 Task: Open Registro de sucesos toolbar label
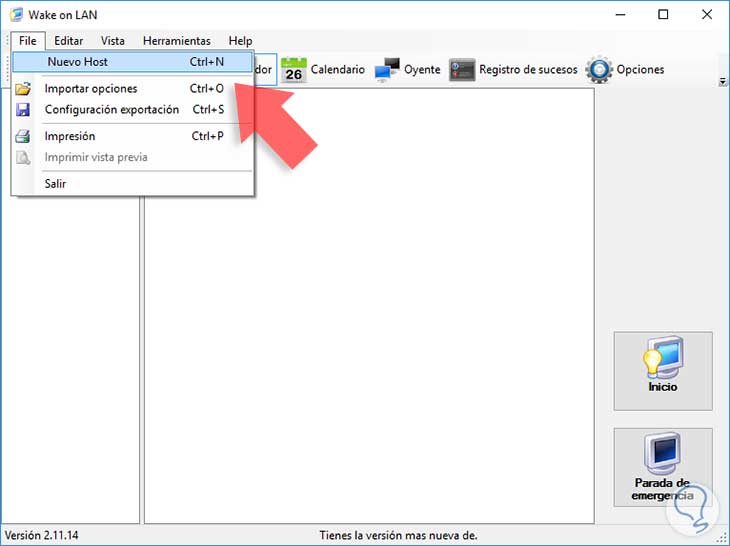528,69
